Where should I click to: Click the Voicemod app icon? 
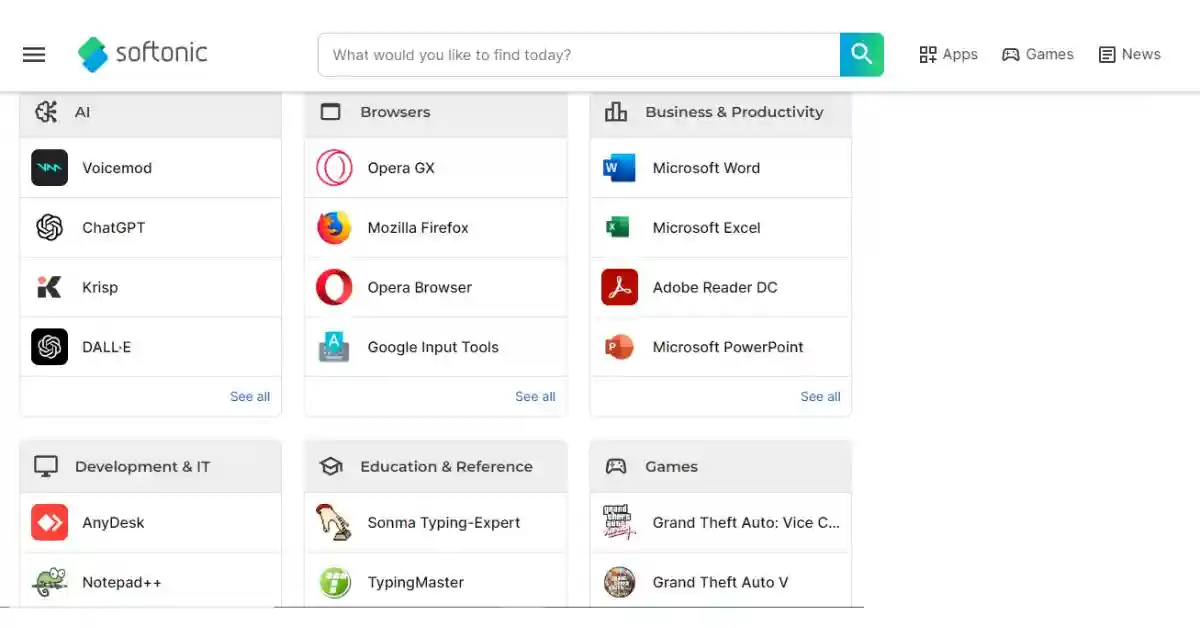pos(50,168)
